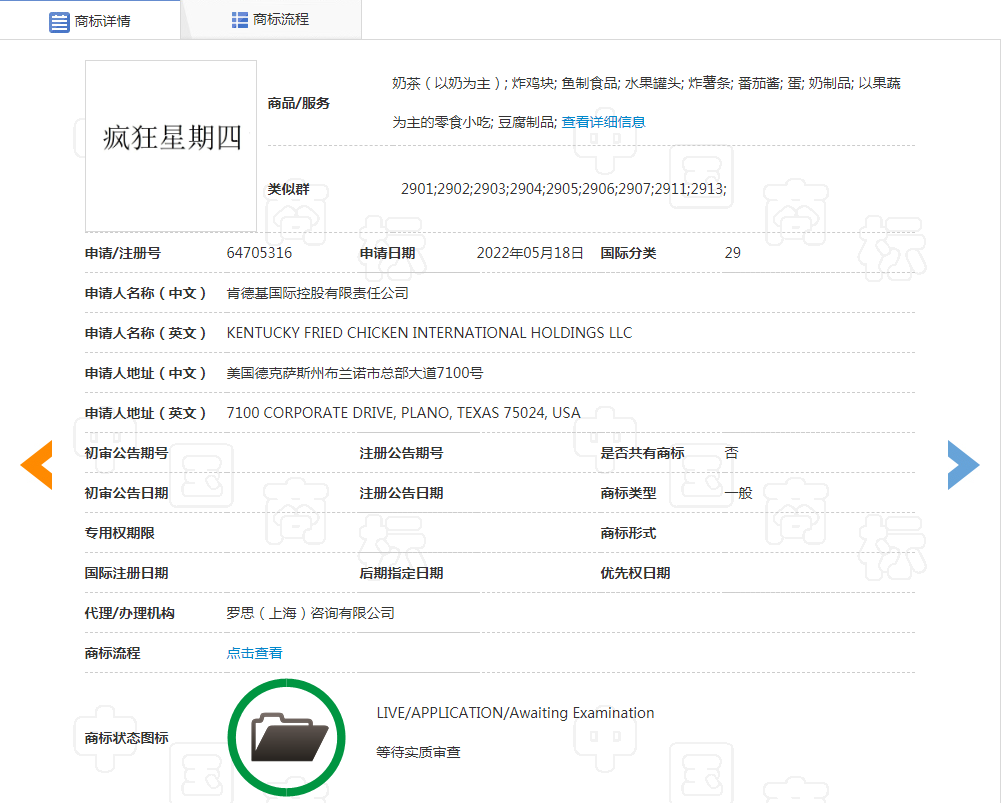1002x803 pixels.
Task: Click the 专用权期限 label
Action: click(119, 533)
